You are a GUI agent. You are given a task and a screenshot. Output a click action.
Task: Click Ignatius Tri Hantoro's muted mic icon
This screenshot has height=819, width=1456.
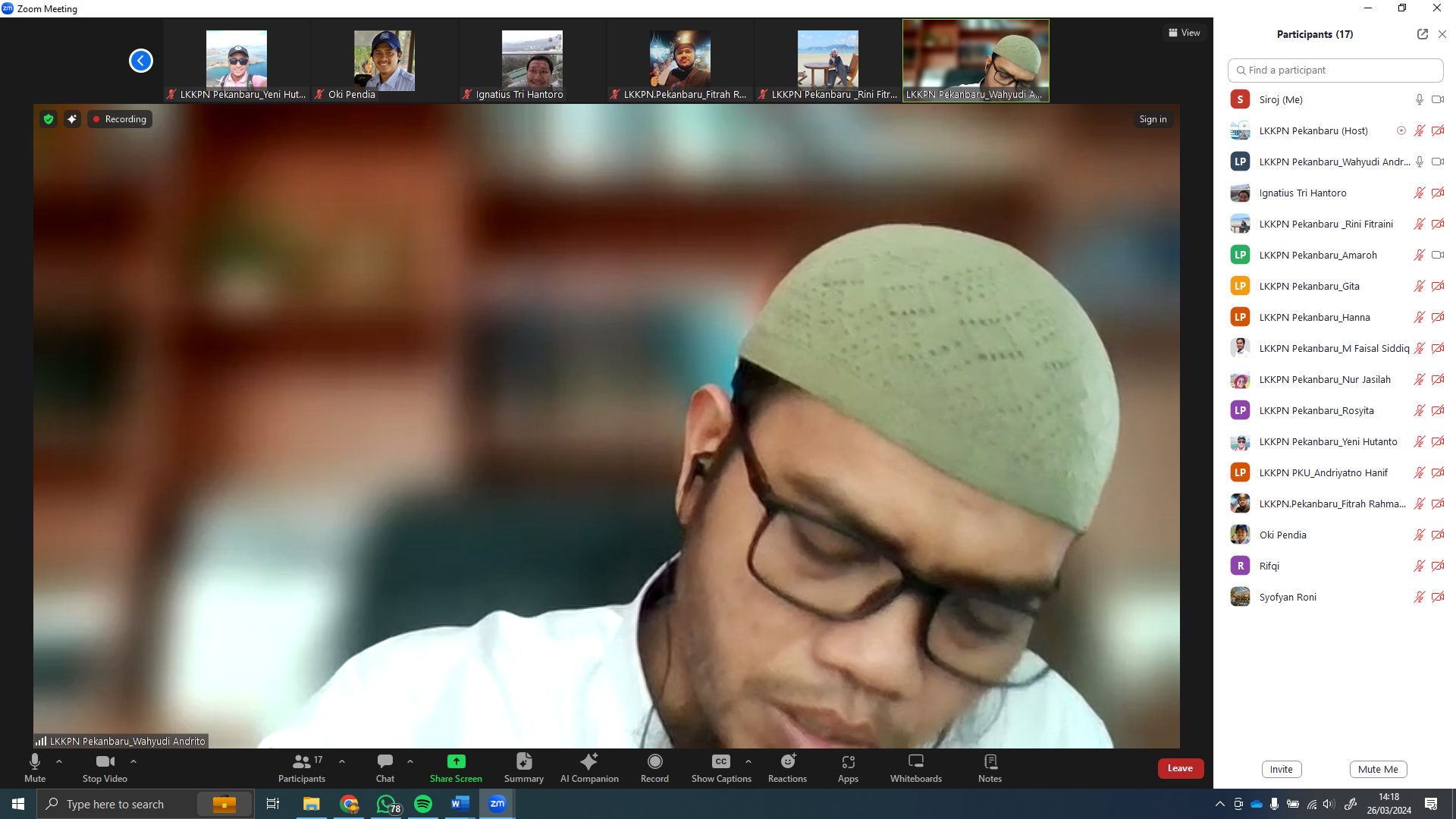(x=1420, y=193)
